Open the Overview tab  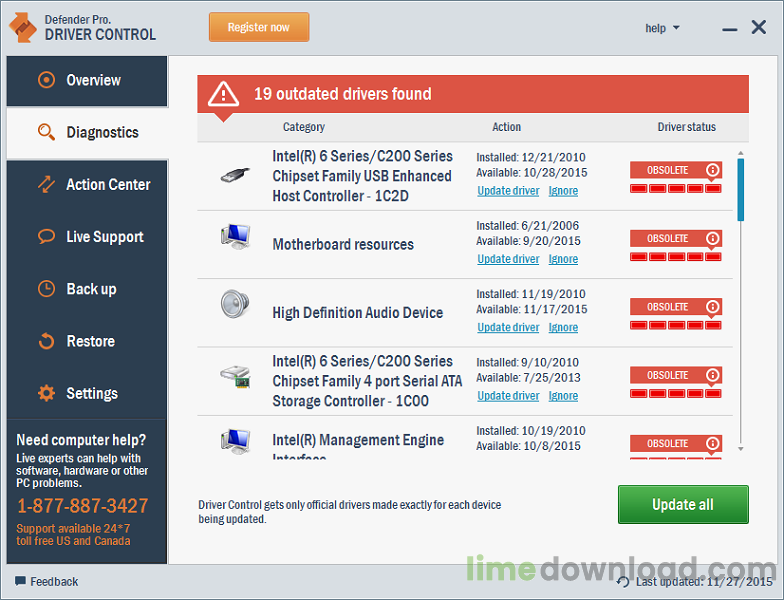point(87,80)
